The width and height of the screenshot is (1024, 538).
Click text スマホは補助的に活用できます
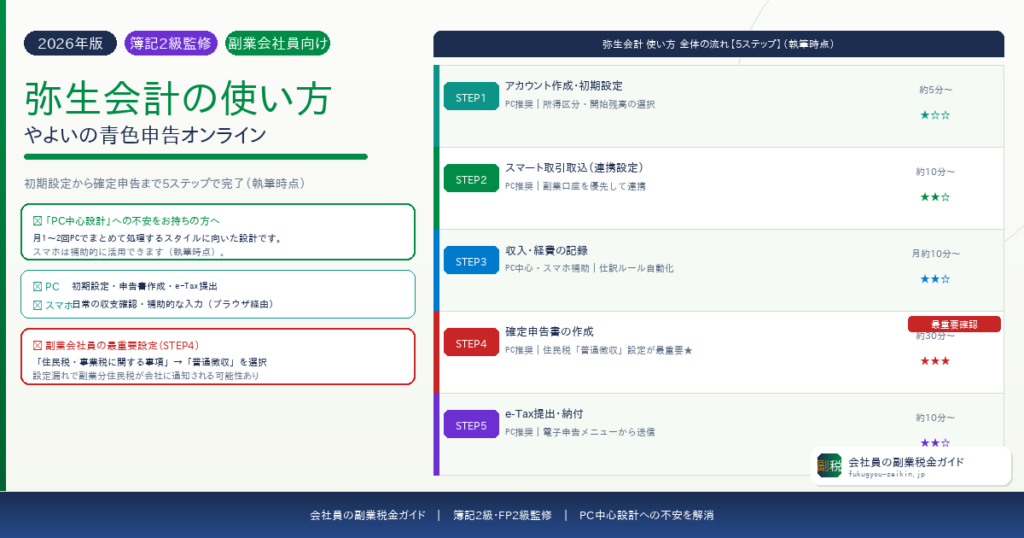[x=129, y=252]
